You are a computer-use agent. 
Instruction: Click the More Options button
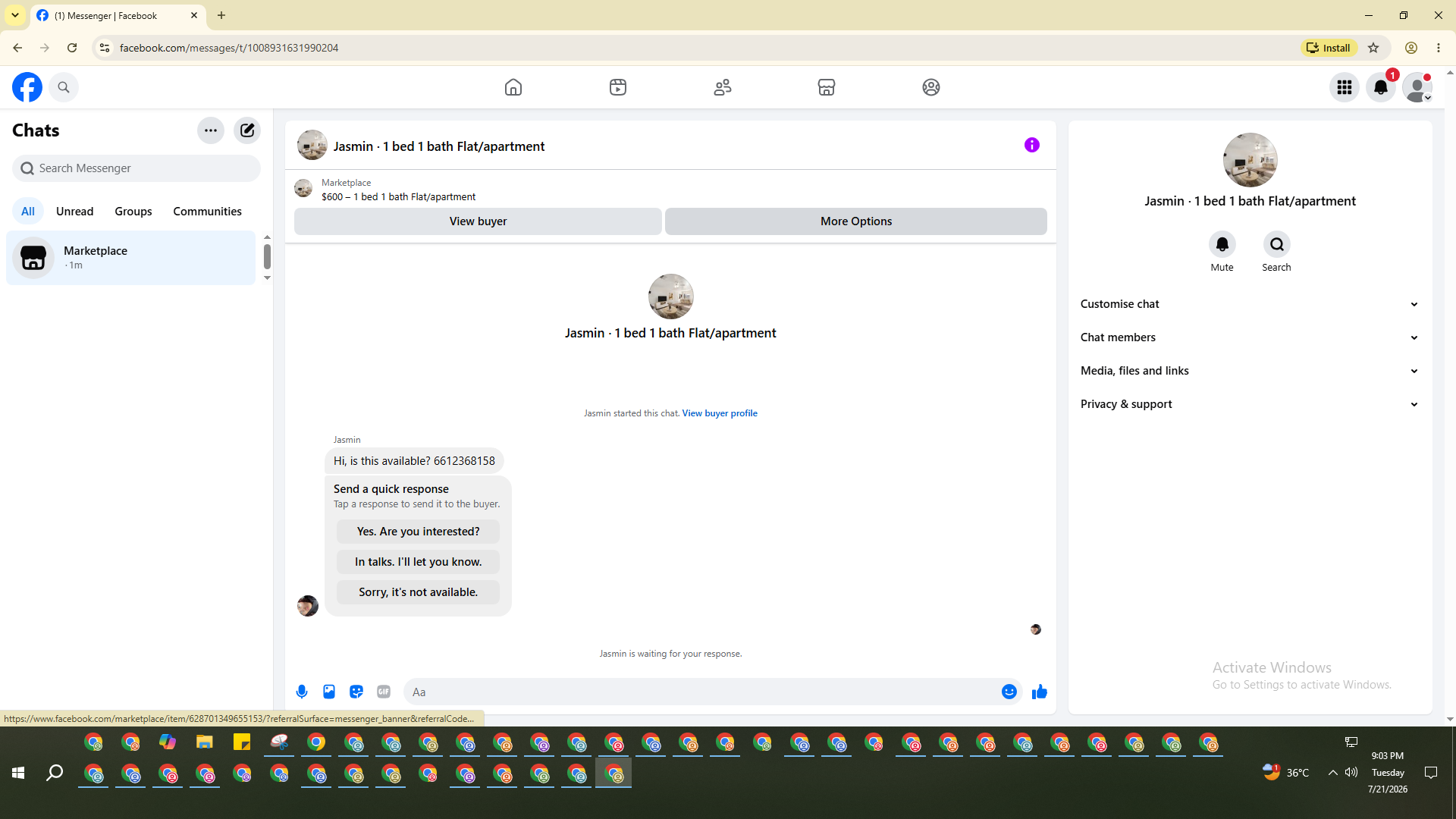pos(856,221)
